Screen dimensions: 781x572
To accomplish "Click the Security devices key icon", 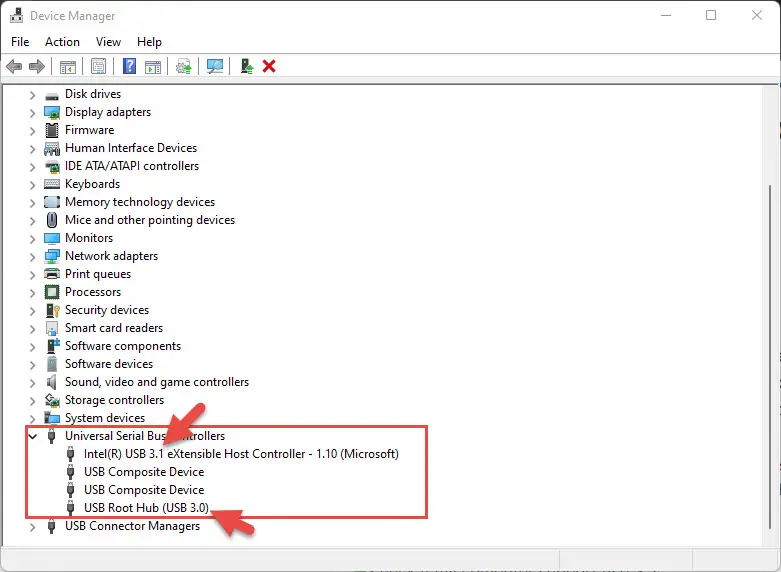I will (x=52, y=310).
